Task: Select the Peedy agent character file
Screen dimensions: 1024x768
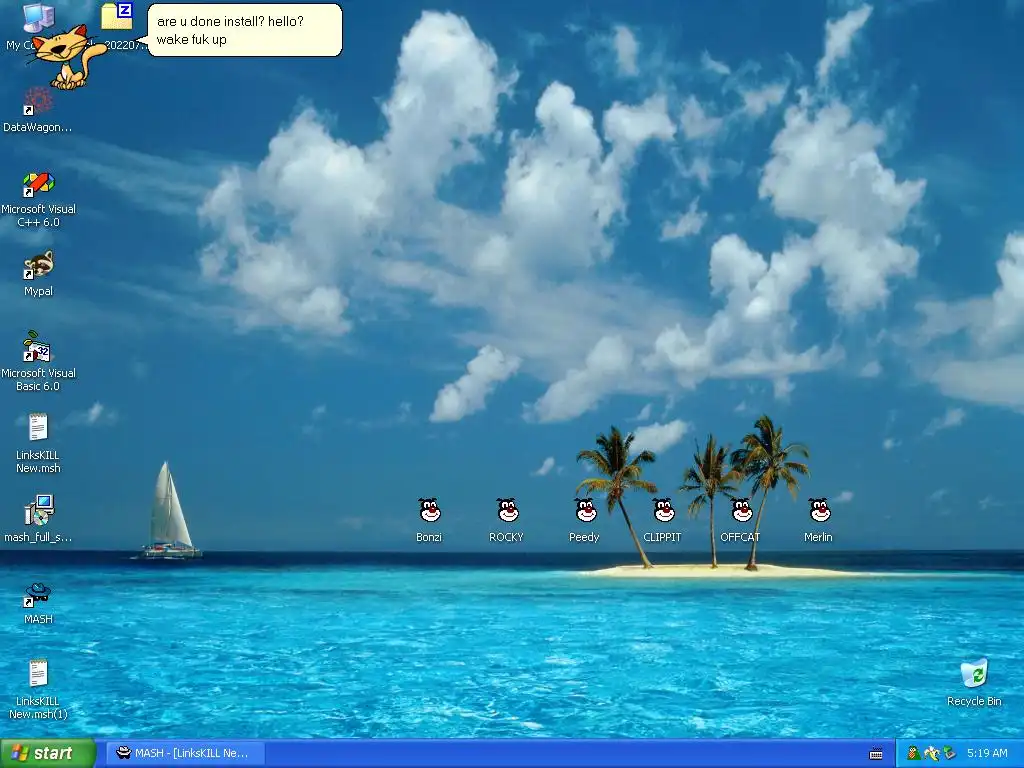Action: [584, 520]
